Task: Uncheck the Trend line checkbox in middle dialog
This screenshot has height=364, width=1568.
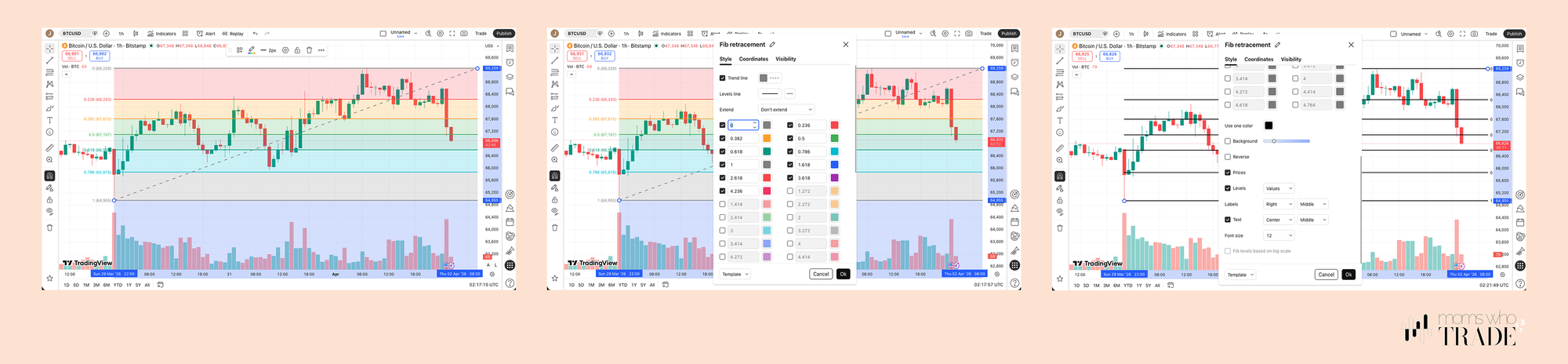Action: [x=722, y=78]
